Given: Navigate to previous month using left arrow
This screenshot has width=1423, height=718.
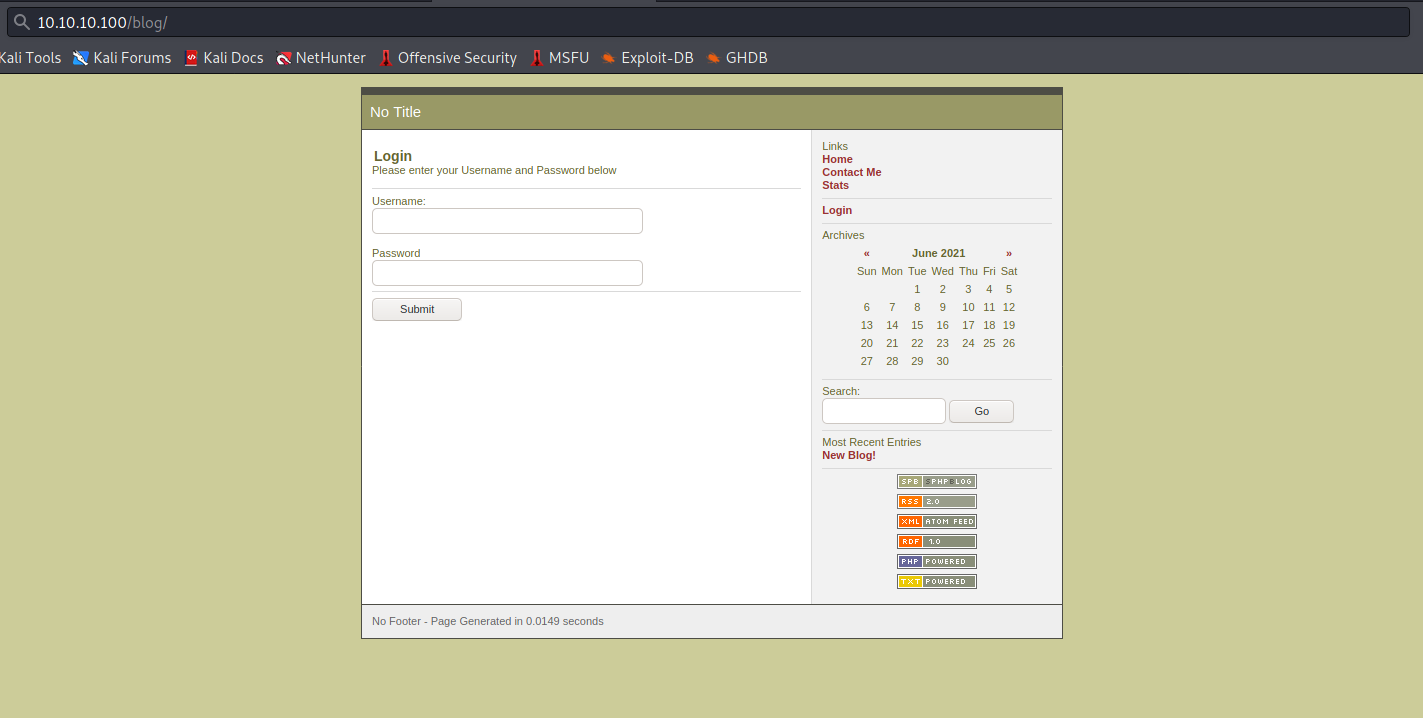Looking at the screenshot, I should click(x=866, y=253).
